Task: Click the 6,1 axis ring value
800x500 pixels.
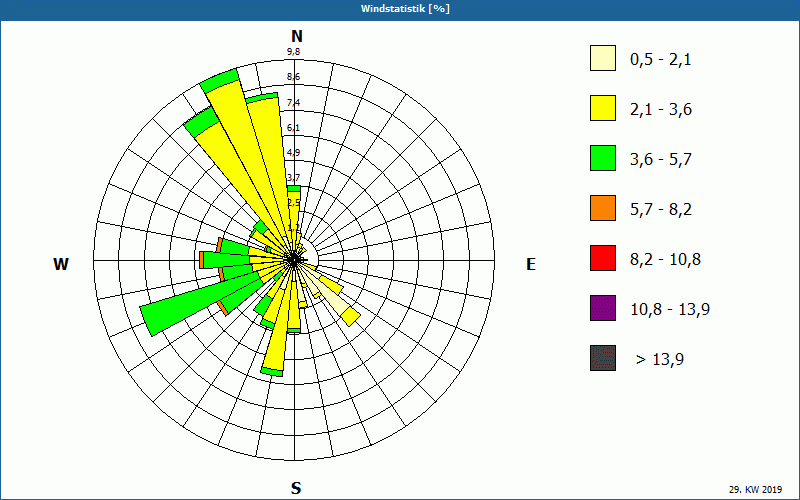Action: click(x=293, y=128)
